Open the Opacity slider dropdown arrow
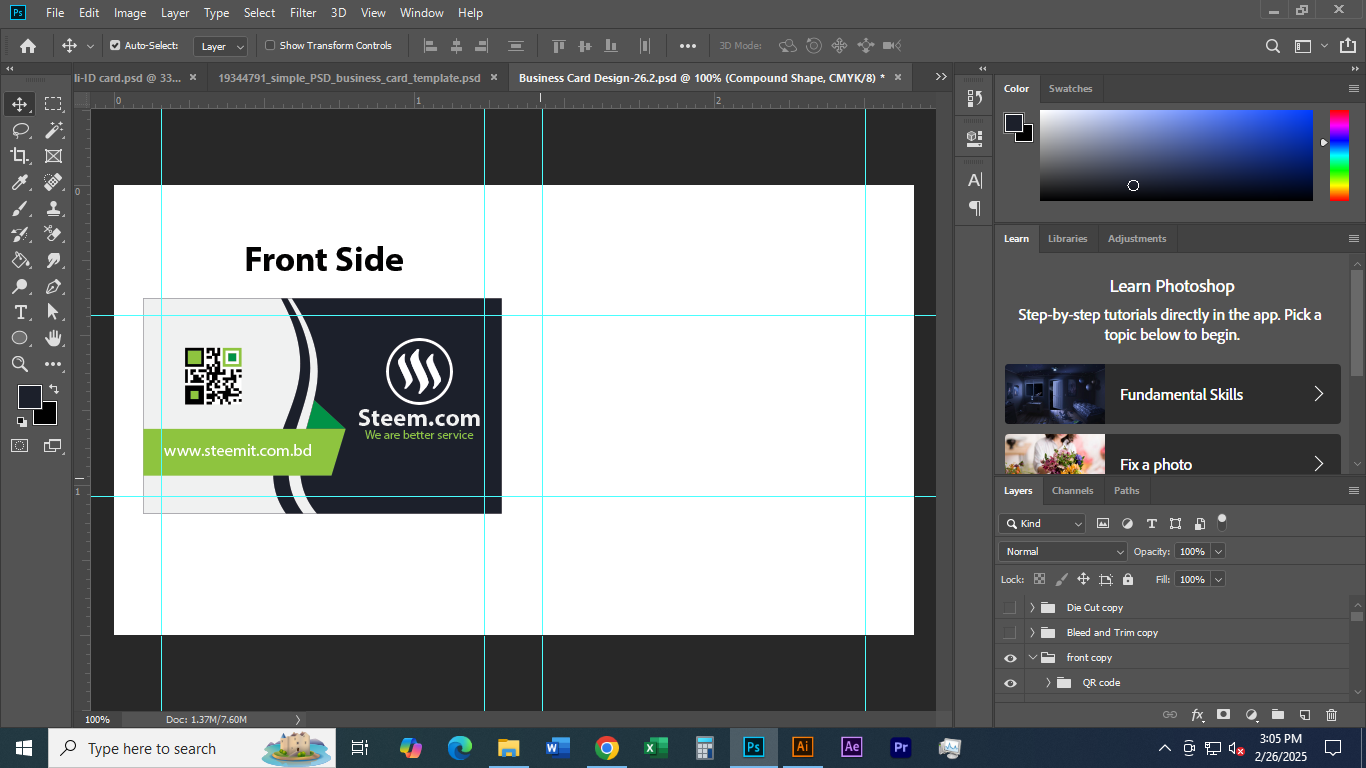This screenshot has height=768, width=1366. tap(1217, 551)
